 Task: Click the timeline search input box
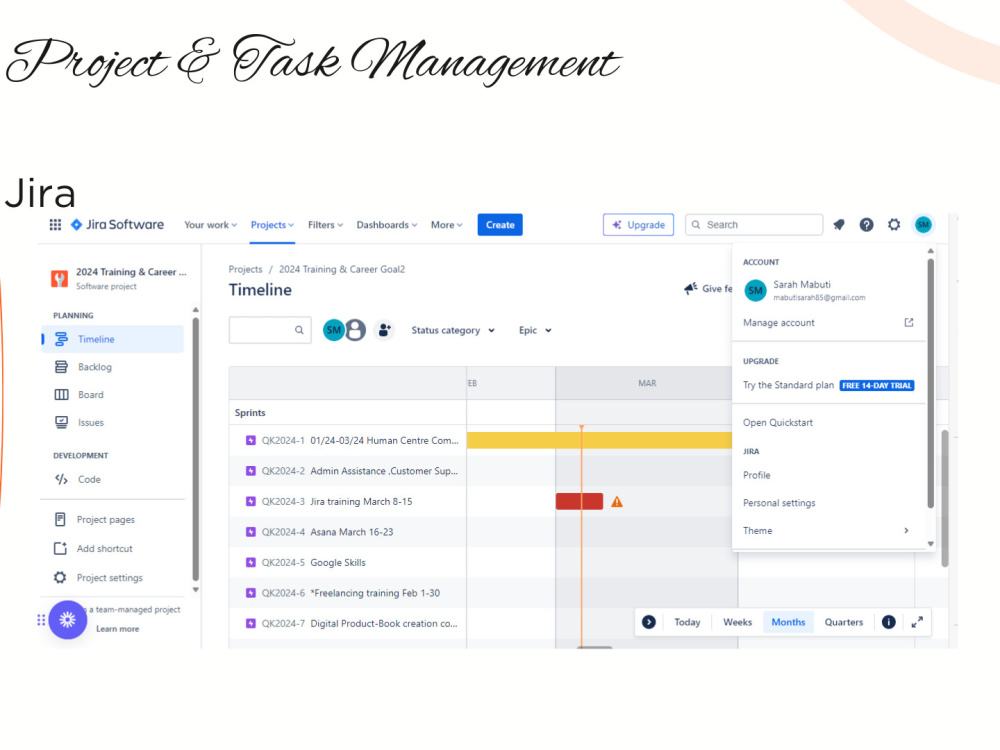(270, 330)
